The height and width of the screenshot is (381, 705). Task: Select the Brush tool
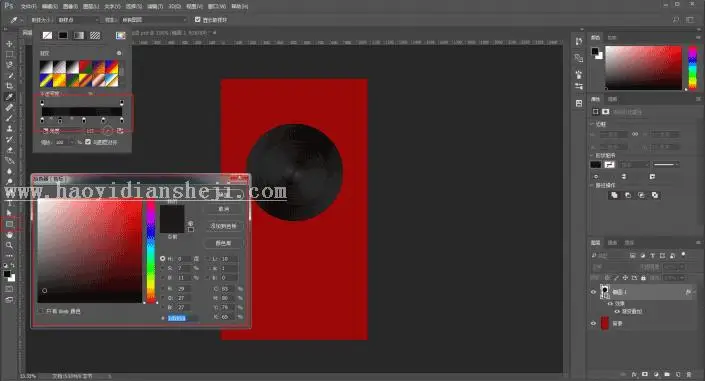click(9, 118)
